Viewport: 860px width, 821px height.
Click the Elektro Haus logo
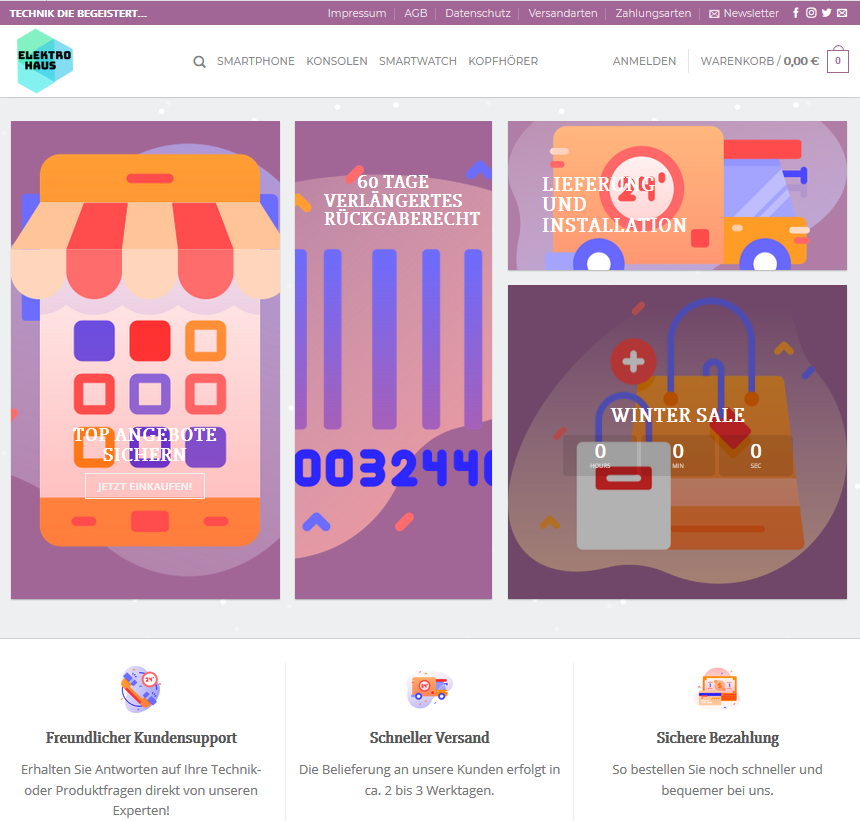[x=45, y=61]
